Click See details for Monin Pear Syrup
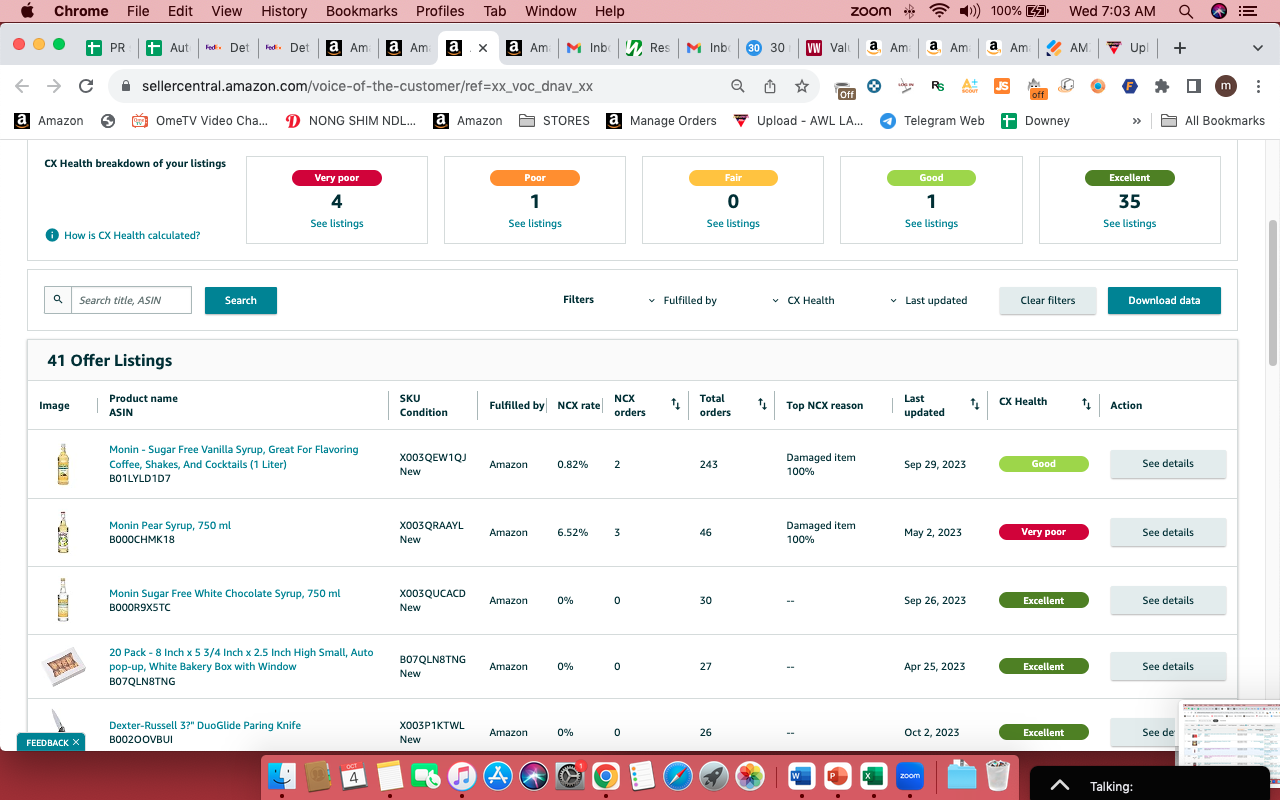 coord(1168,532)
